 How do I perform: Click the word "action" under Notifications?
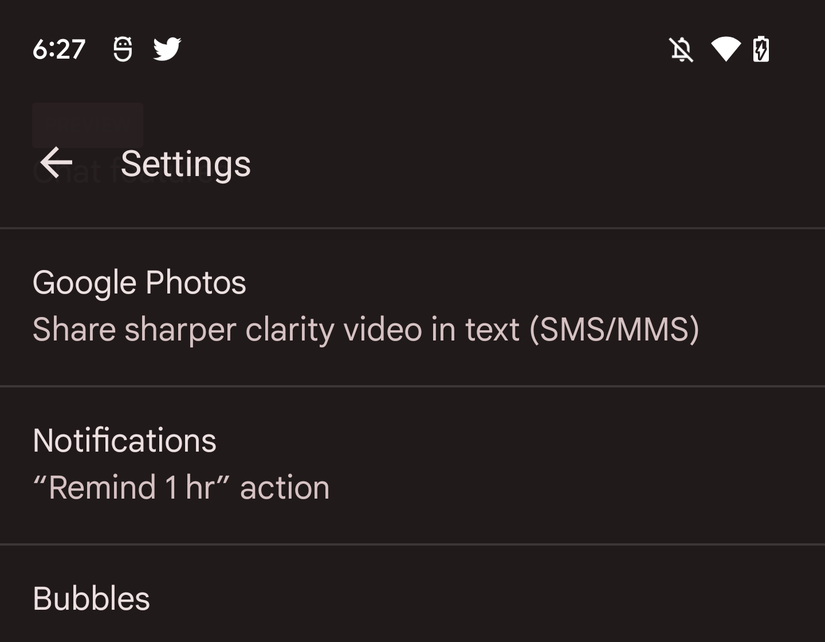285,488
